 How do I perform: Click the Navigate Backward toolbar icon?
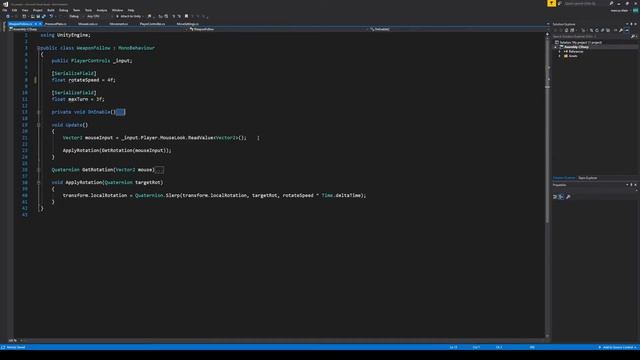[7, 16]
